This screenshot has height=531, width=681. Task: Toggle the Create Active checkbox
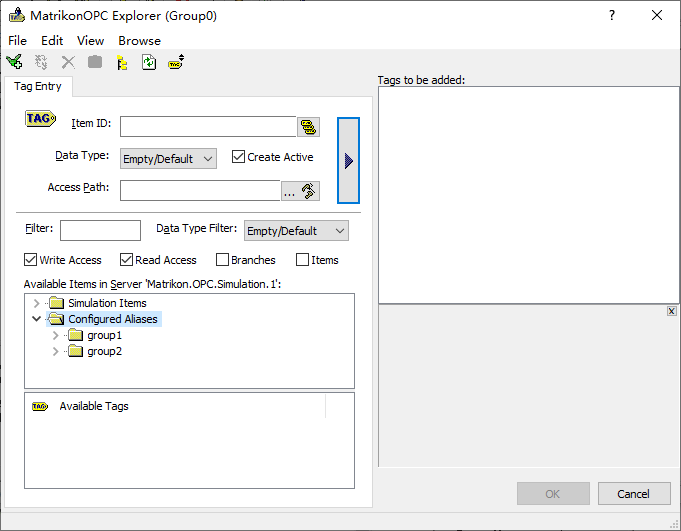tap(238, 157)
